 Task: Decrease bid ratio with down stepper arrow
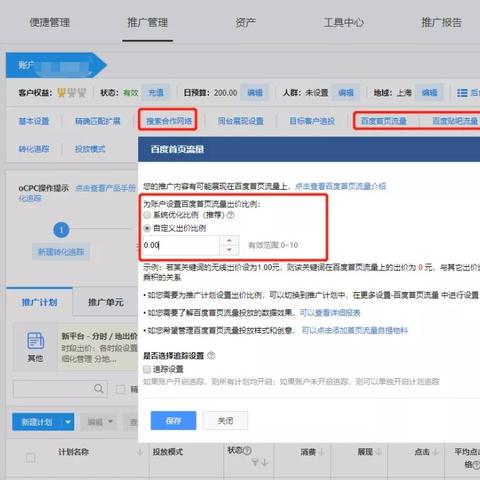click(x=229, y=250)
